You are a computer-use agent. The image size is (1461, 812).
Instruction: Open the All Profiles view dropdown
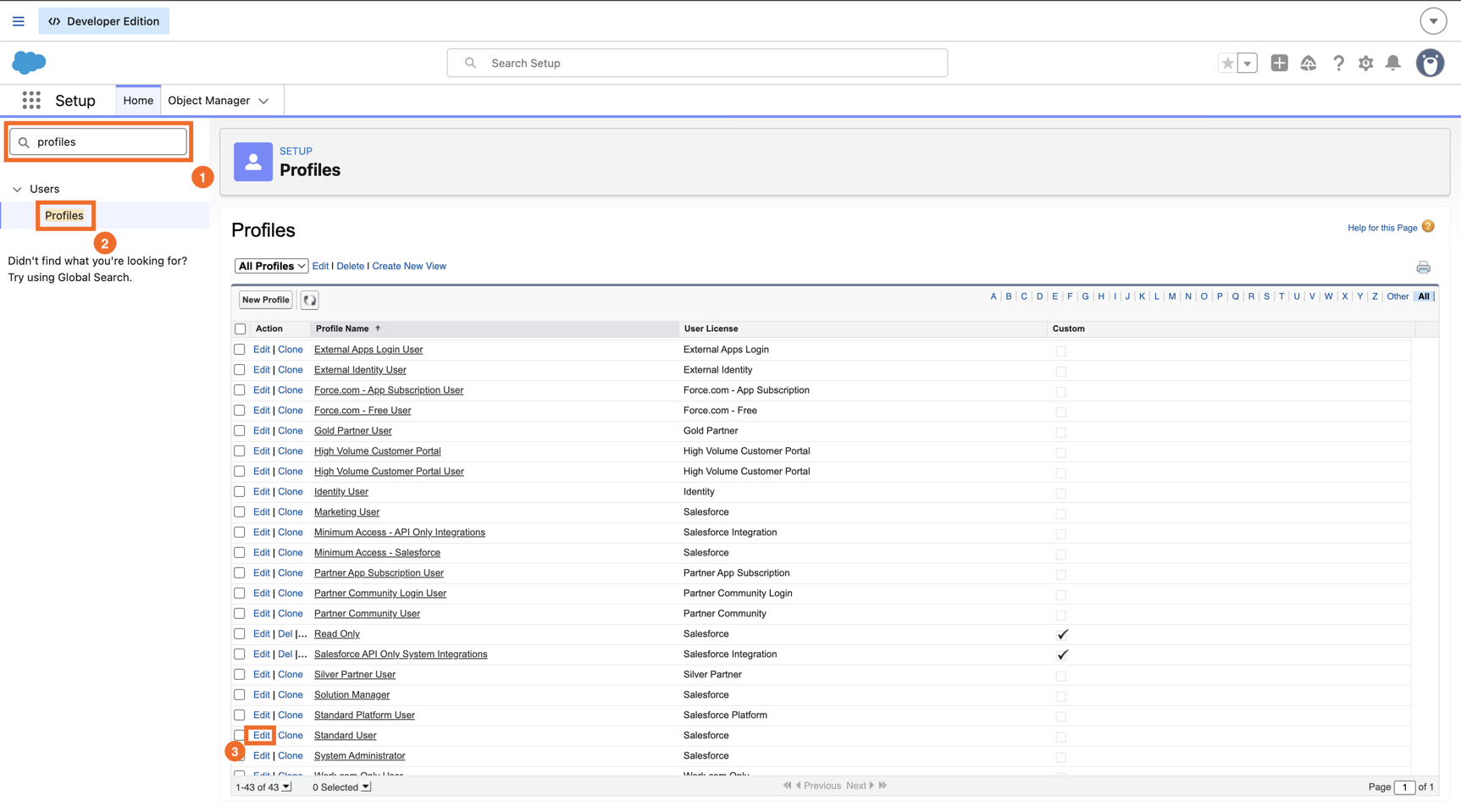coord(271,266)
